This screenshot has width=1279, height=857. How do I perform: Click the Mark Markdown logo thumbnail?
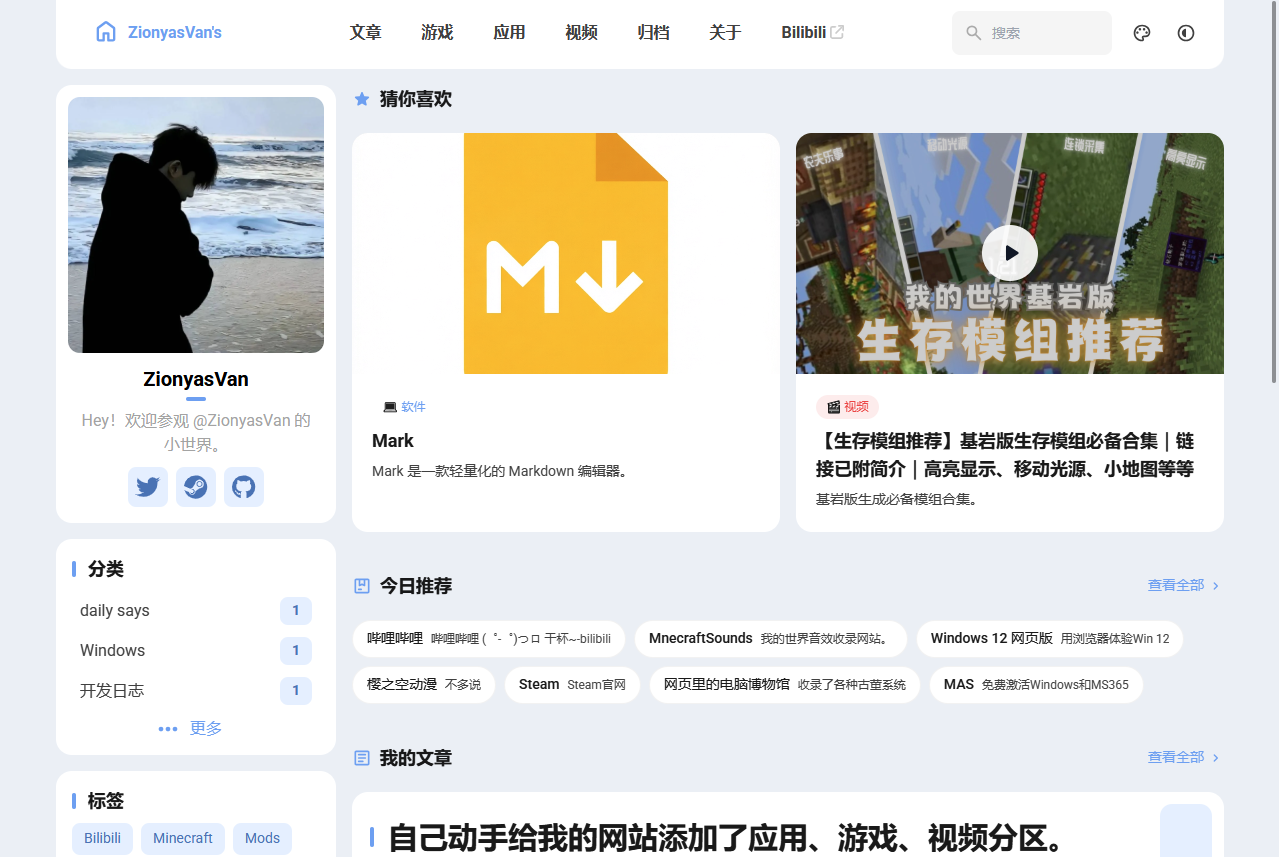566,254
